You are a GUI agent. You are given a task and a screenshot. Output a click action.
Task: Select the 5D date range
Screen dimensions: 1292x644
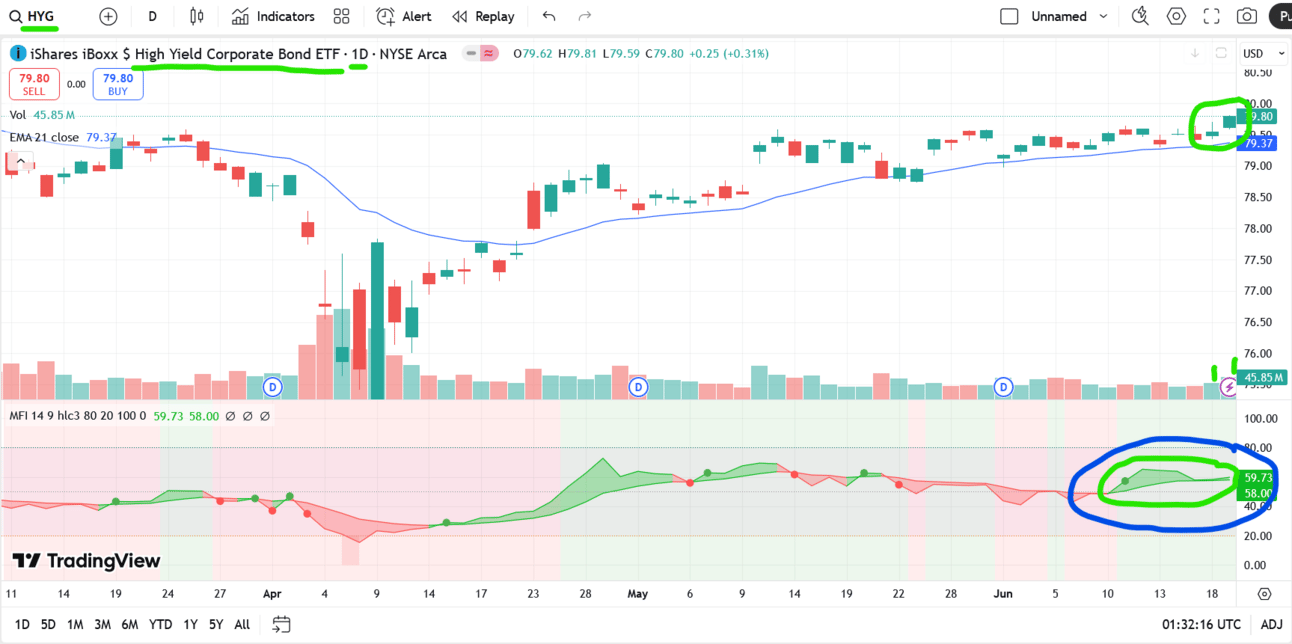pos(48,624)
